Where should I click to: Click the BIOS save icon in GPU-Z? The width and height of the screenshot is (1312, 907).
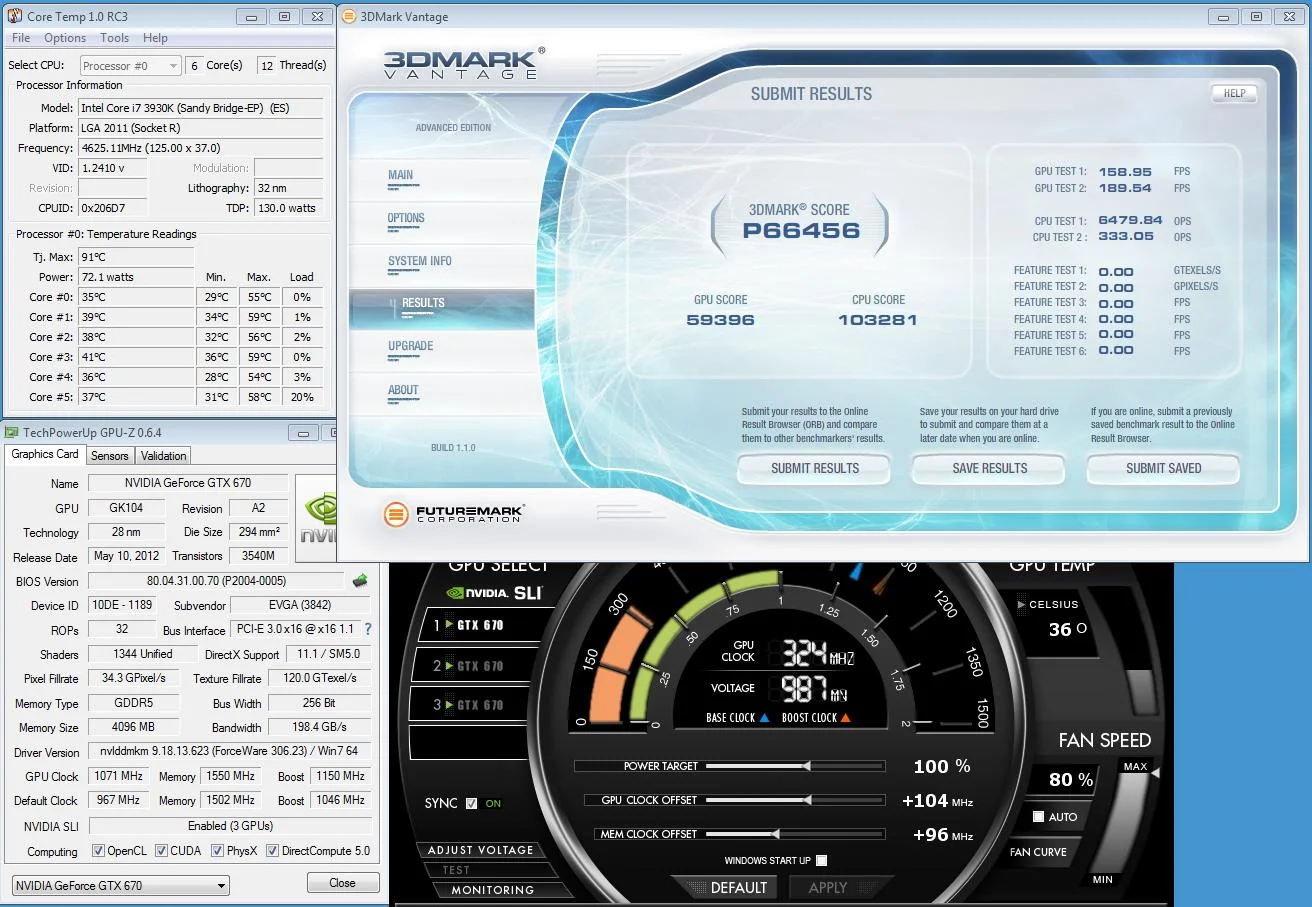pos(360,580)
